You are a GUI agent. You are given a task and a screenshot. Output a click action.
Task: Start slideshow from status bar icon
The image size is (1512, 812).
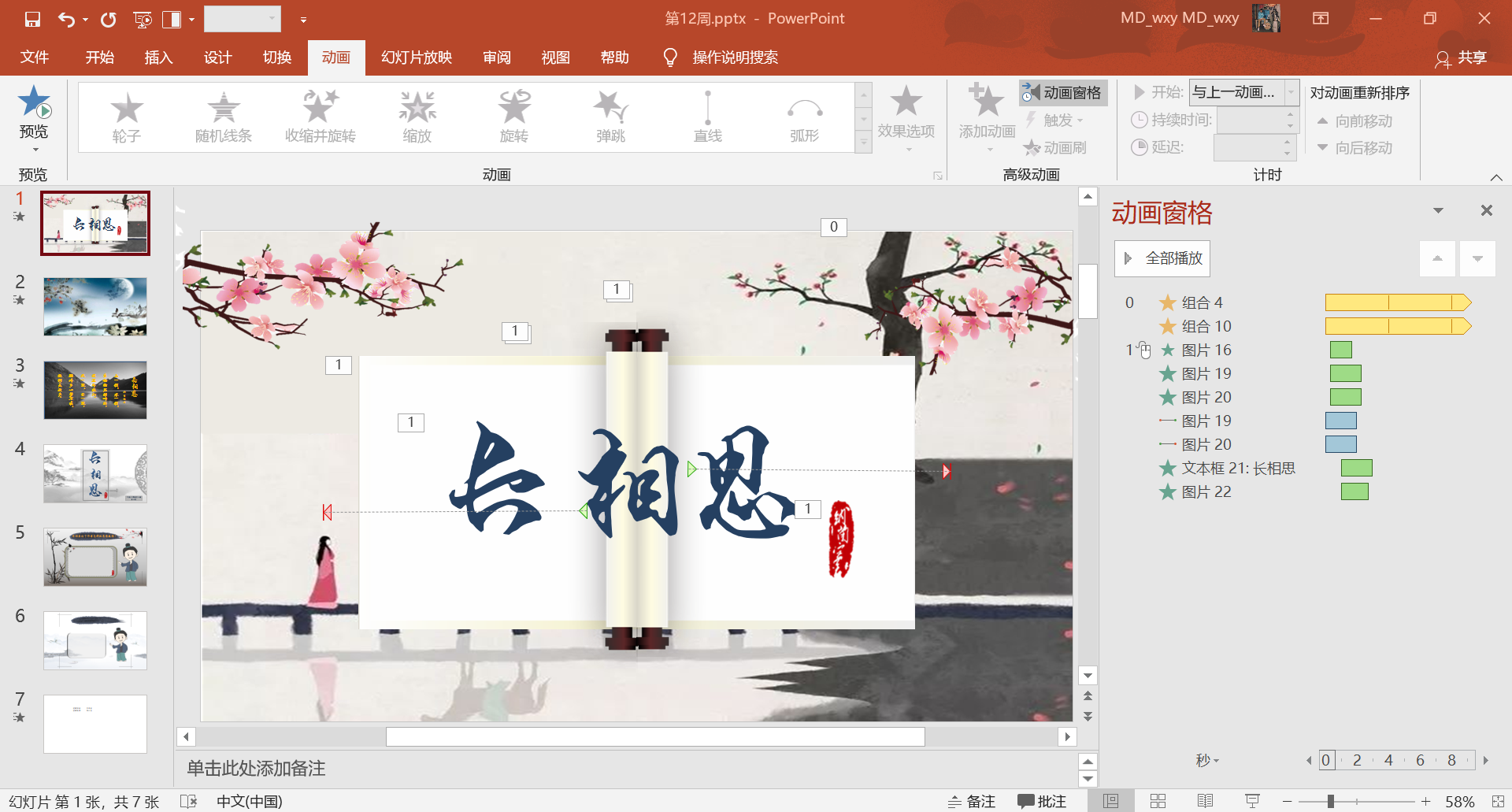click(x=1252, y=801)
